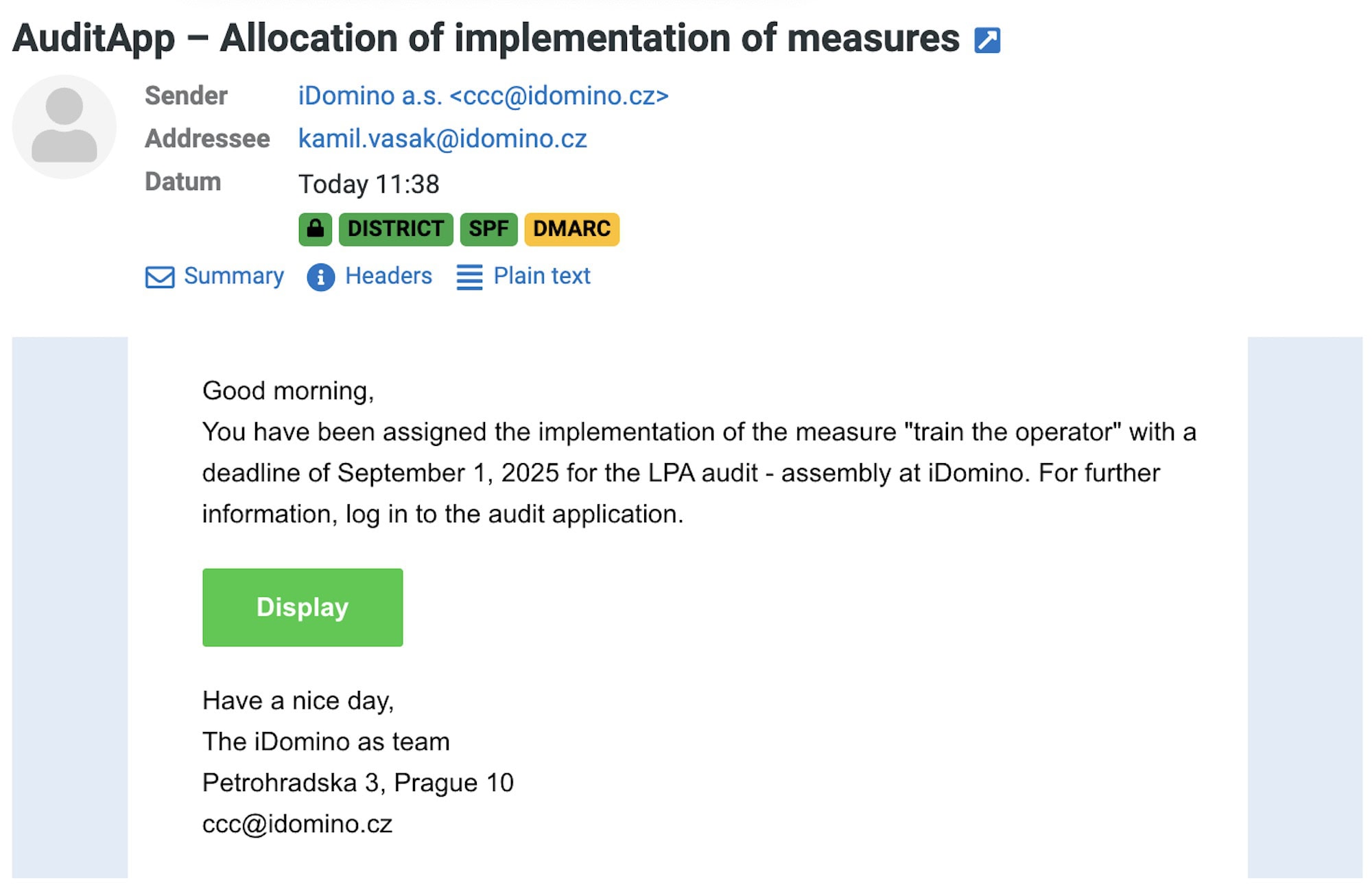Click the green lock encryption badge

coord(315,229)
